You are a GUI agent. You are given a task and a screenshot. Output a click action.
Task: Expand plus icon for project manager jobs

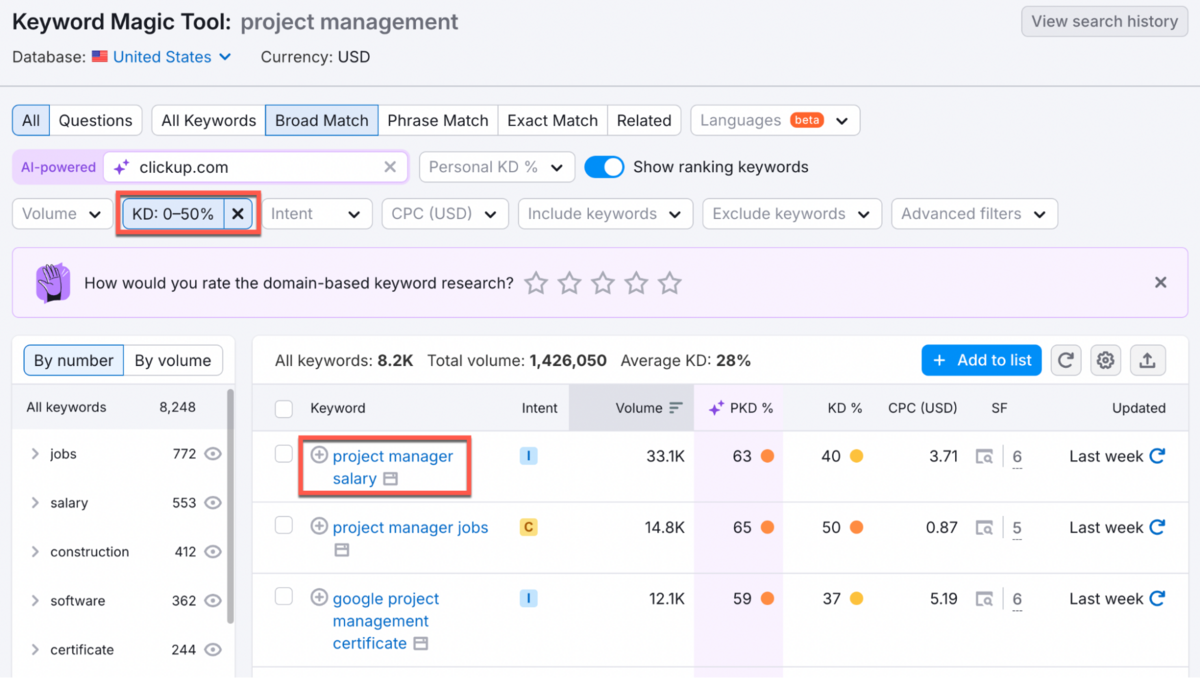(x=319, y=526)
